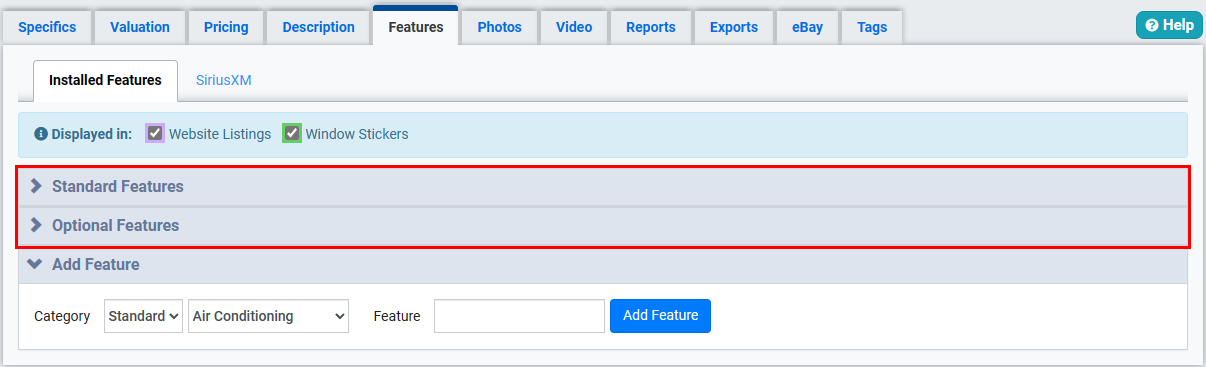Screen dimensions: 1206x367
Task: Expand Standard Features chevron arrow
Action: point(36,186)
